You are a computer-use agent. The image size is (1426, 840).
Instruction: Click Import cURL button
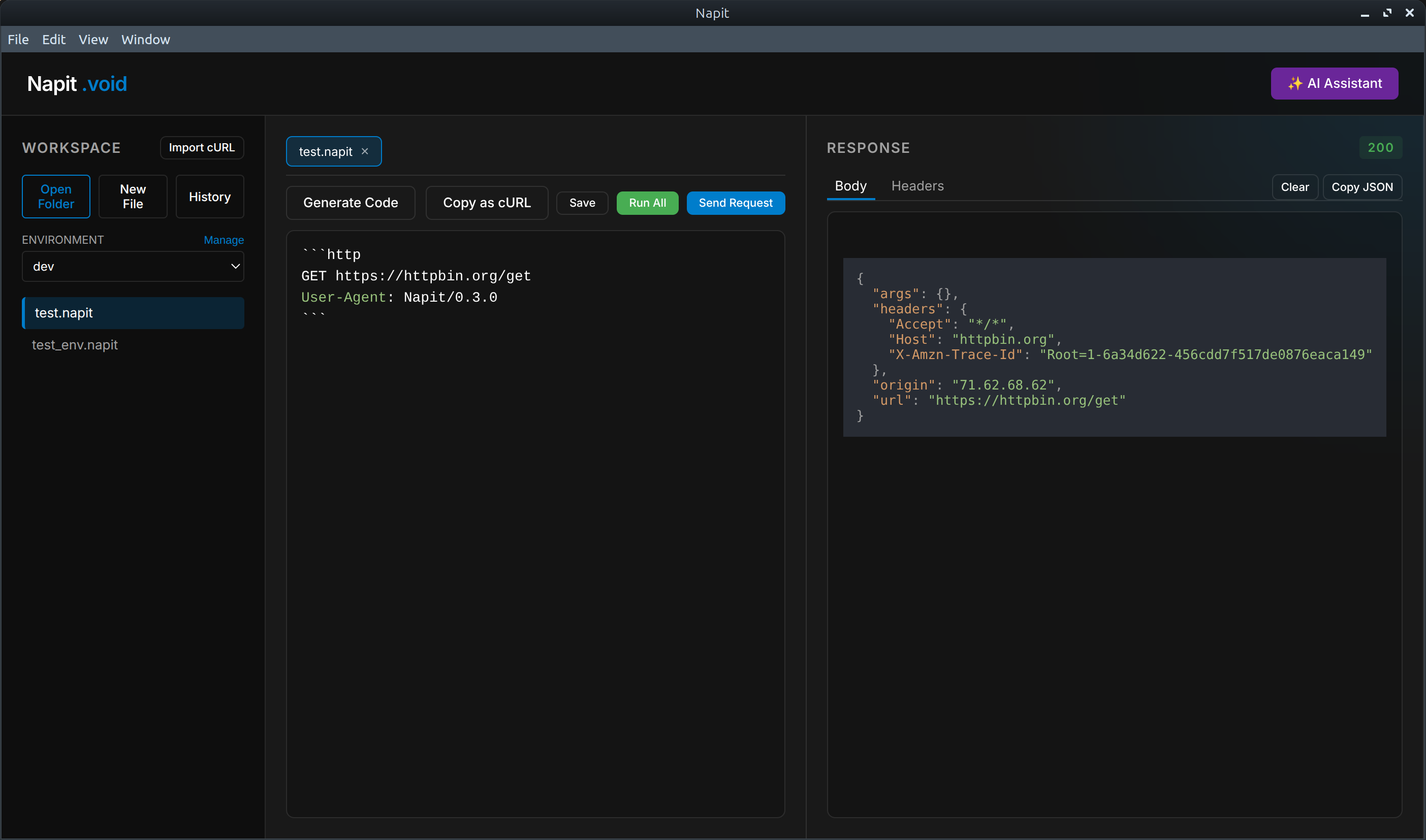[202, 147]
